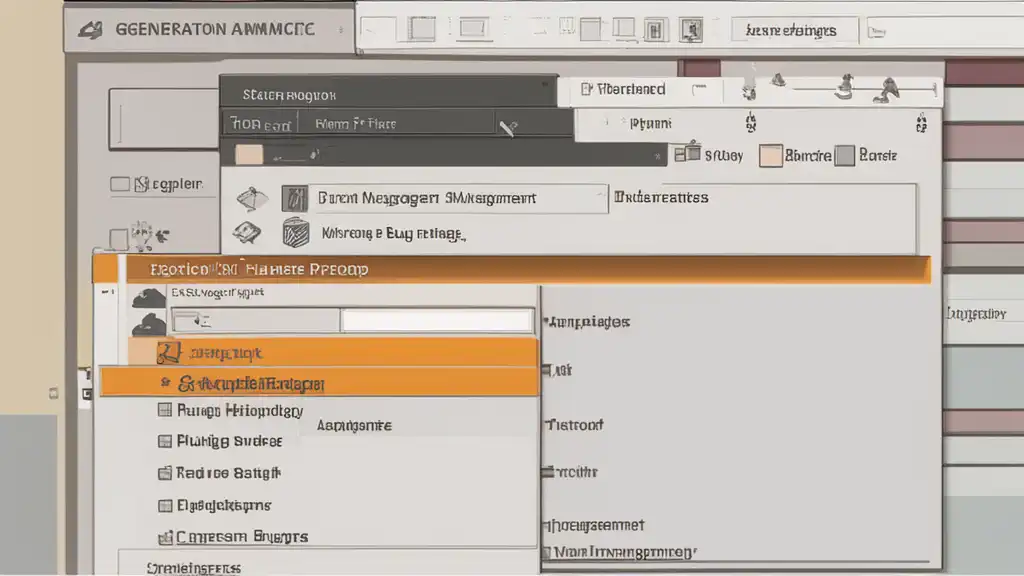The height and width of the screenshot is (576, 1024).
Task: Click the app logo icon beside the window title
Action: [x=91, y=29]
